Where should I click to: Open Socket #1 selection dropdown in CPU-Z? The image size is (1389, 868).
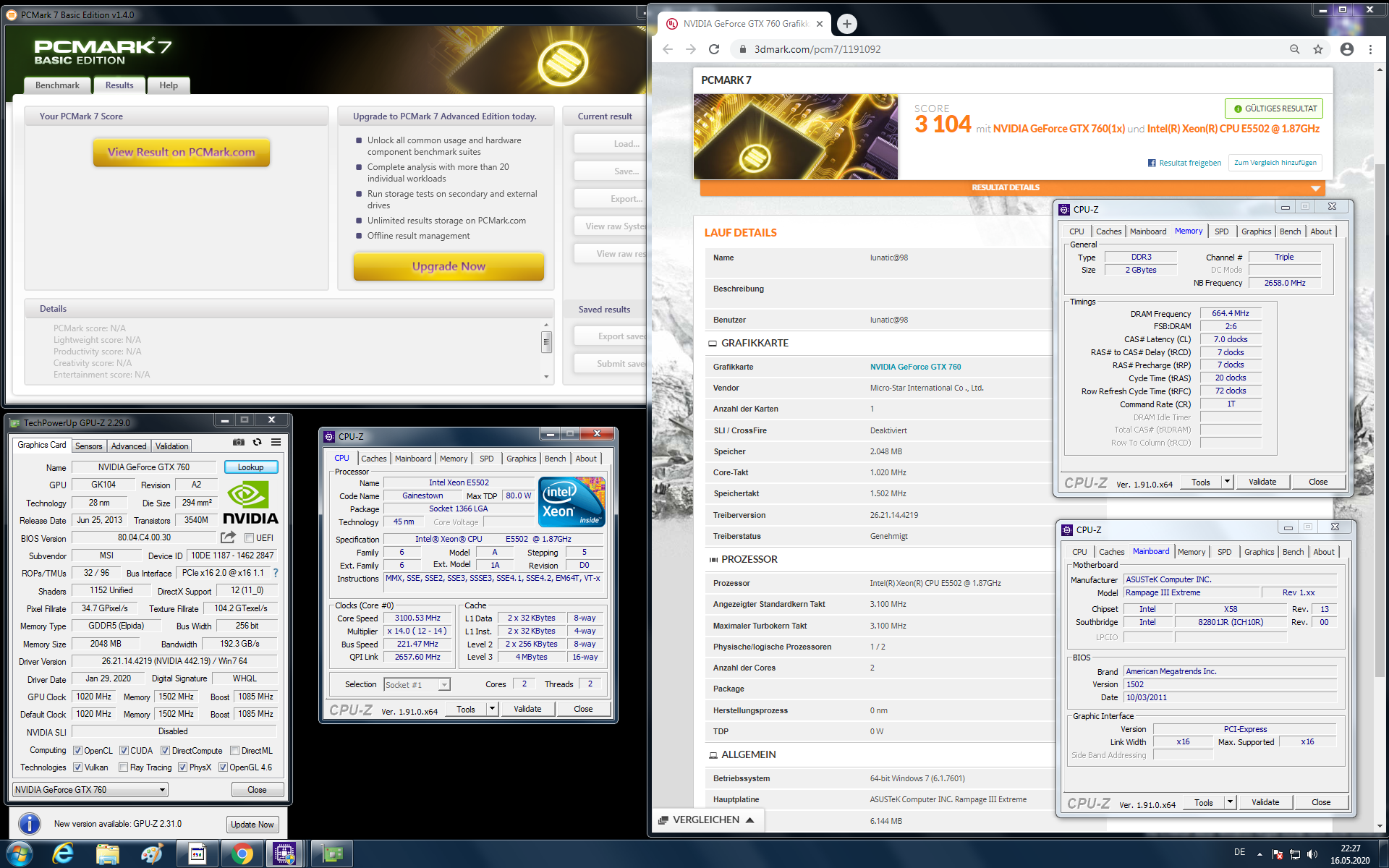point(417,684)
